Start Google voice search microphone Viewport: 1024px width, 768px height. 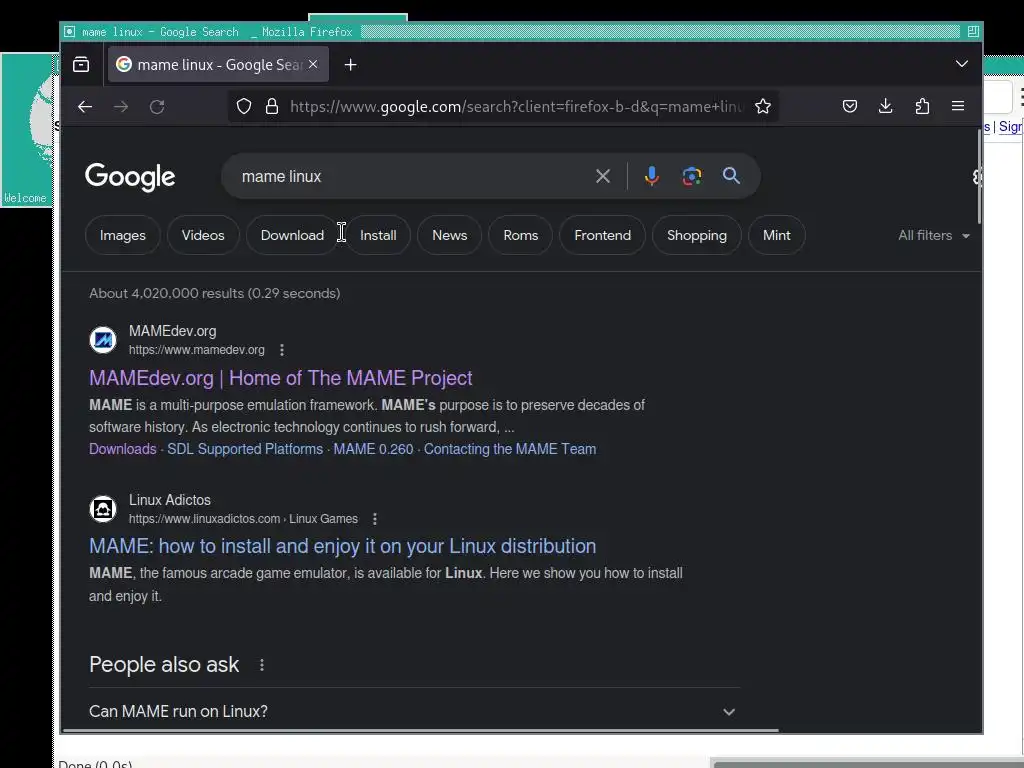tap(651, 176)
